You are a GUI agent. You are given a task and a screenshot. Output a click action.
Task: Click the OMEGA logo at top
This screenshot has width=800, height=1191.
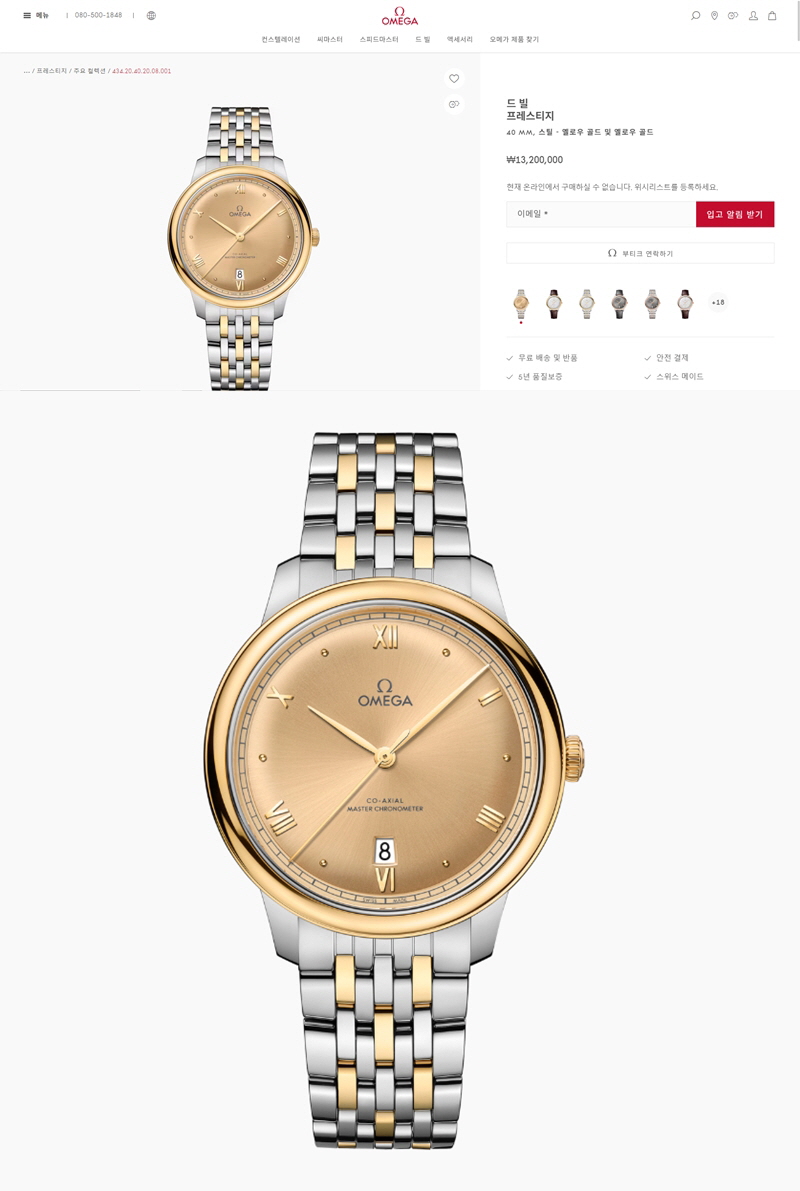point(400,16)
